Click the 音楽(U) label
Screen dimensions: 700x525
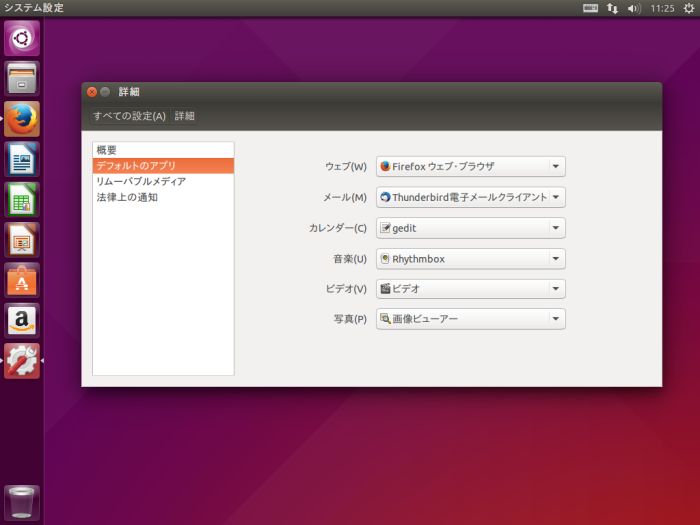350,259
